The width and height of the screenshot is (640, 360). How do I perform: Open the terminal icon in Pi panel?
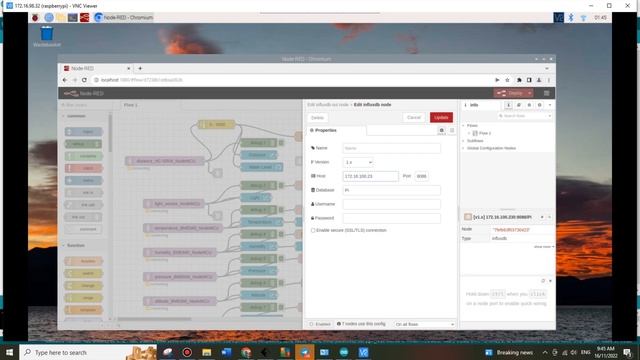[x=73, y=18]
